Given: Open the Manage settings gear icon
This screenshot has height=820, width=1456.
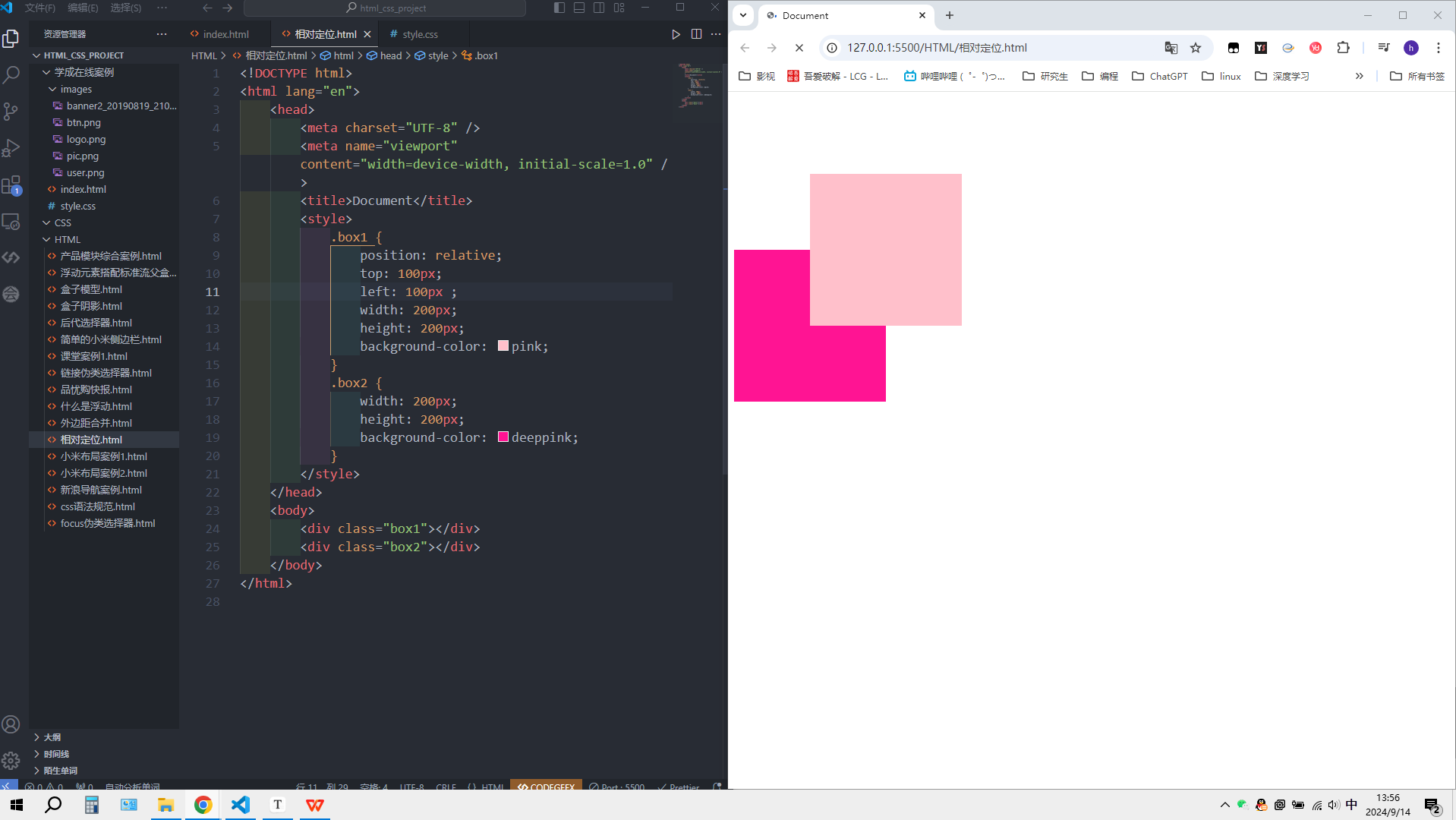Looking at the screenshot, I should pyautogui.click(x=11, y=760).
